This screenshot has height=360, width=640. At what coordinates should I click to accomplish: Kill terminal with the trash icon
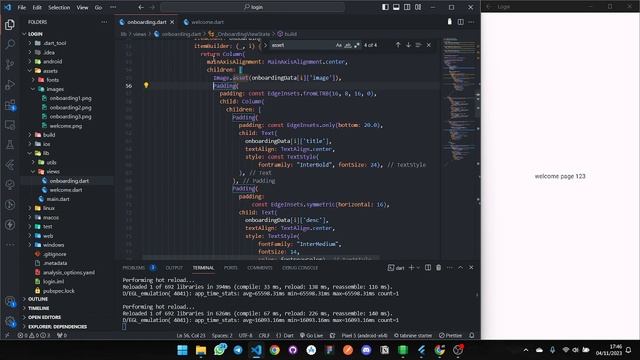coord(438,268)
